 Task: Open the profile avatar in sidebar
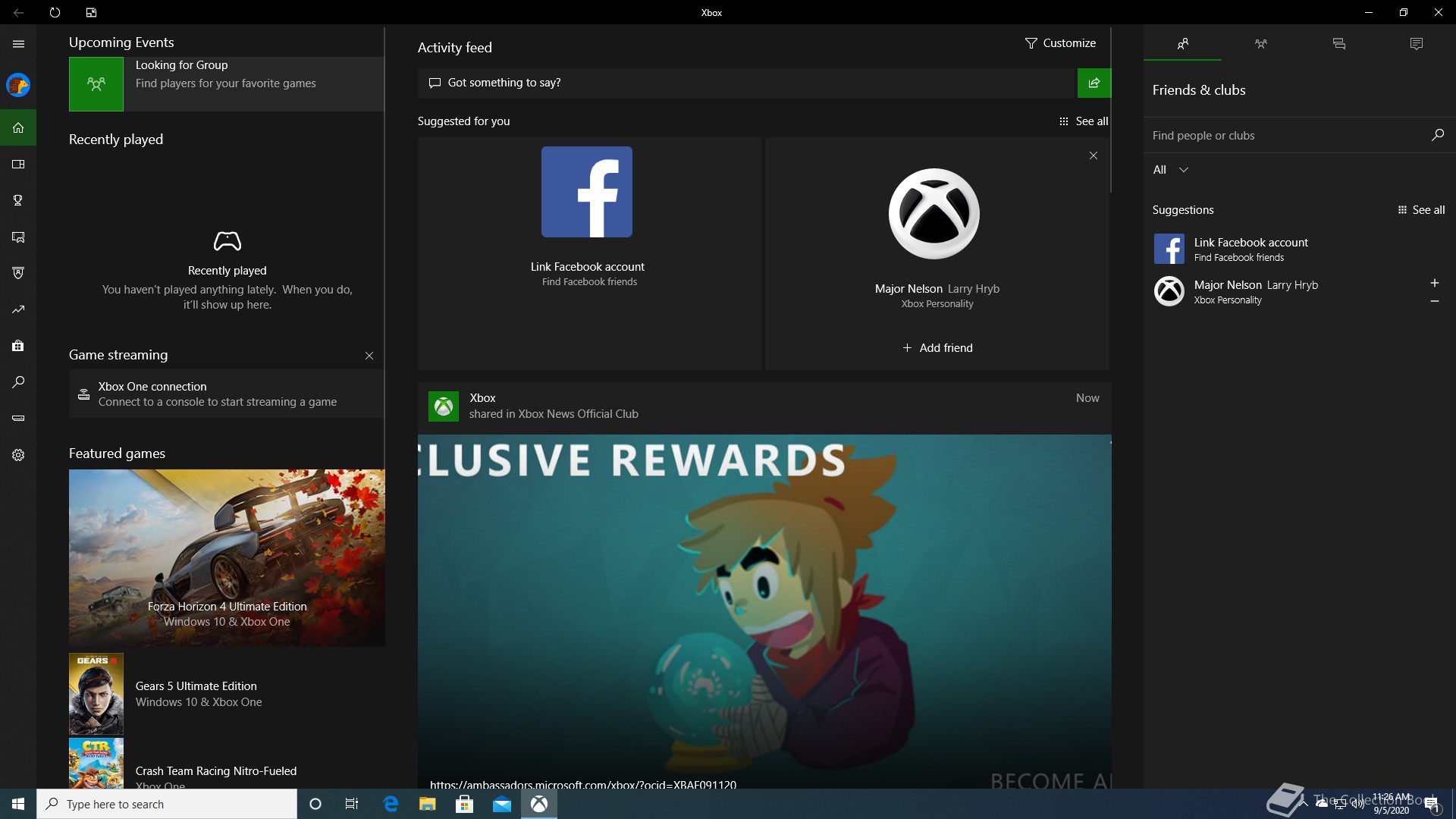tap(18, 85)
